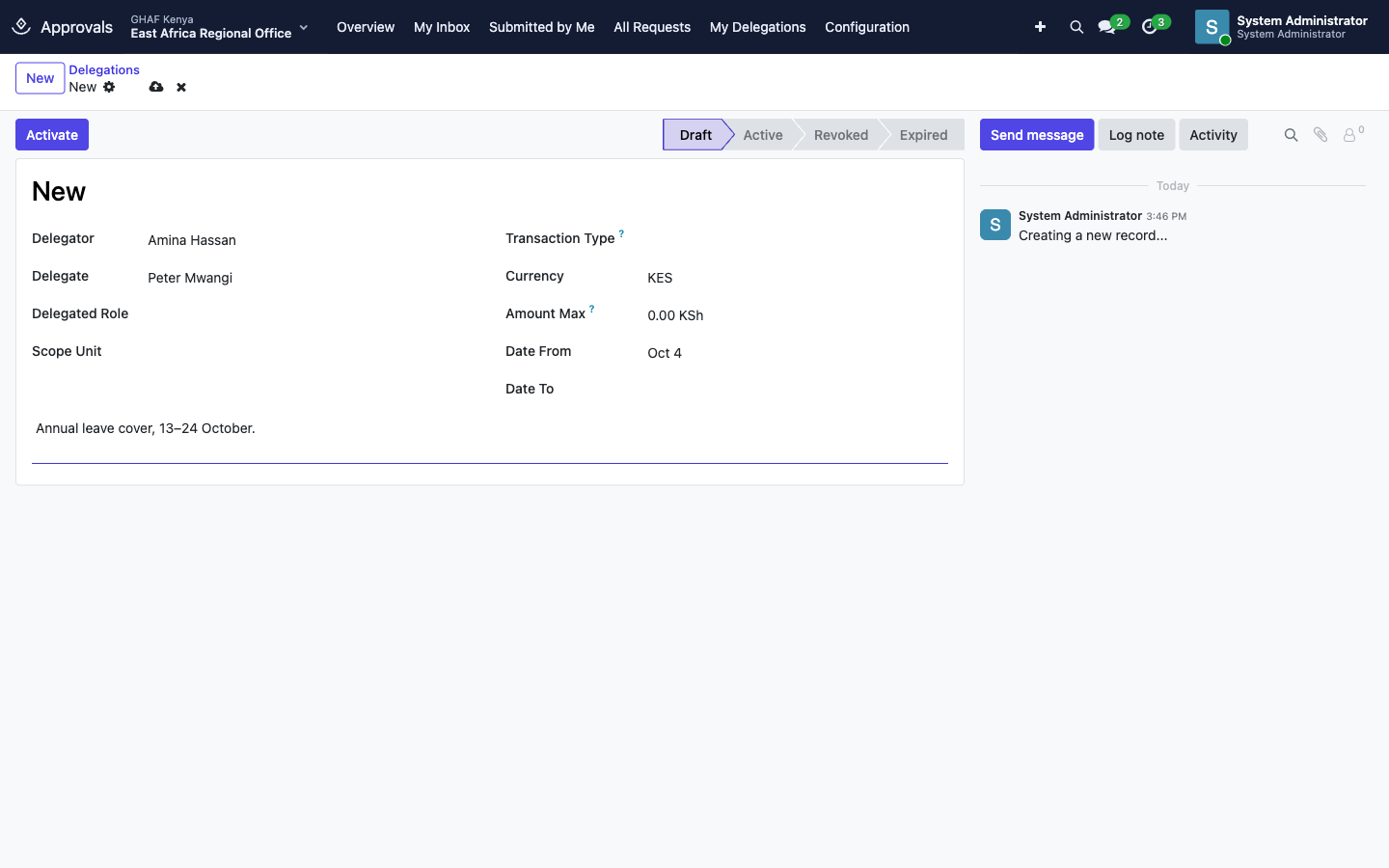Open the Delegator field showing Amina Hassan
Screen dimensions: 1389x868
click(x=310, y=240)
